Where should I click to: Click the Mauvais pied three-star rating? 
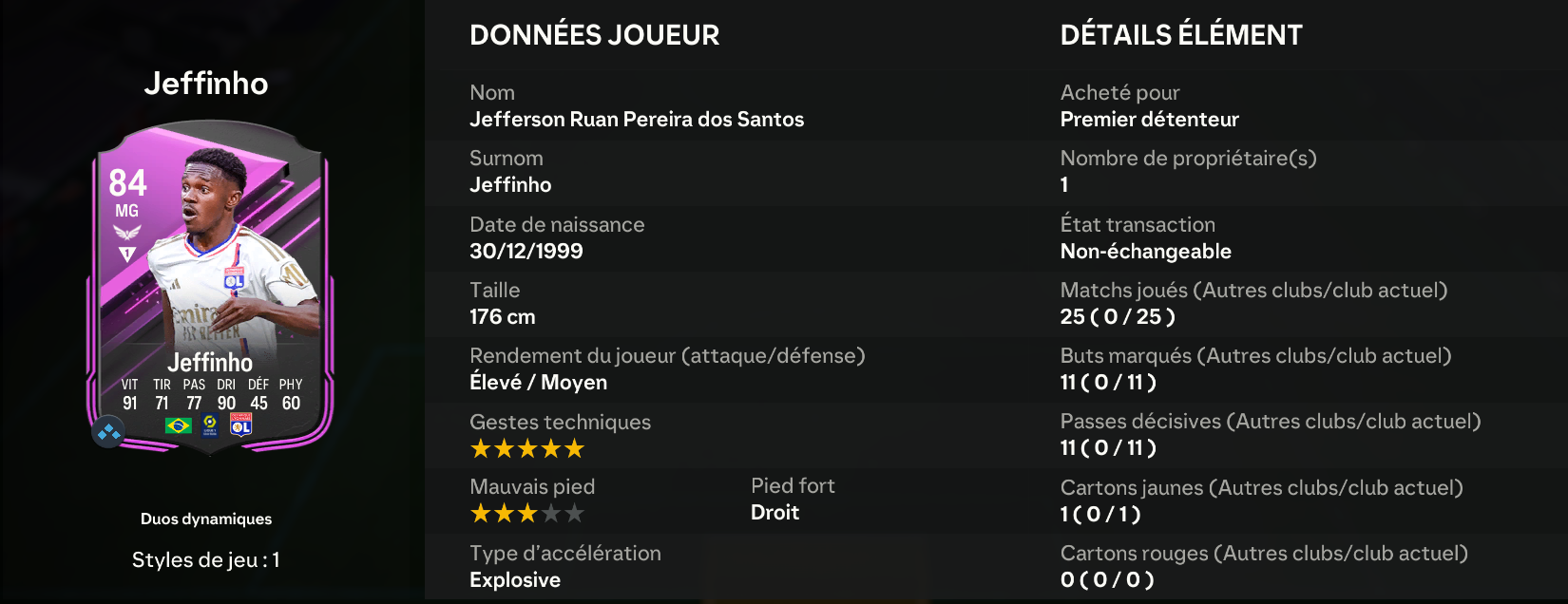click(x=527, y=514)
